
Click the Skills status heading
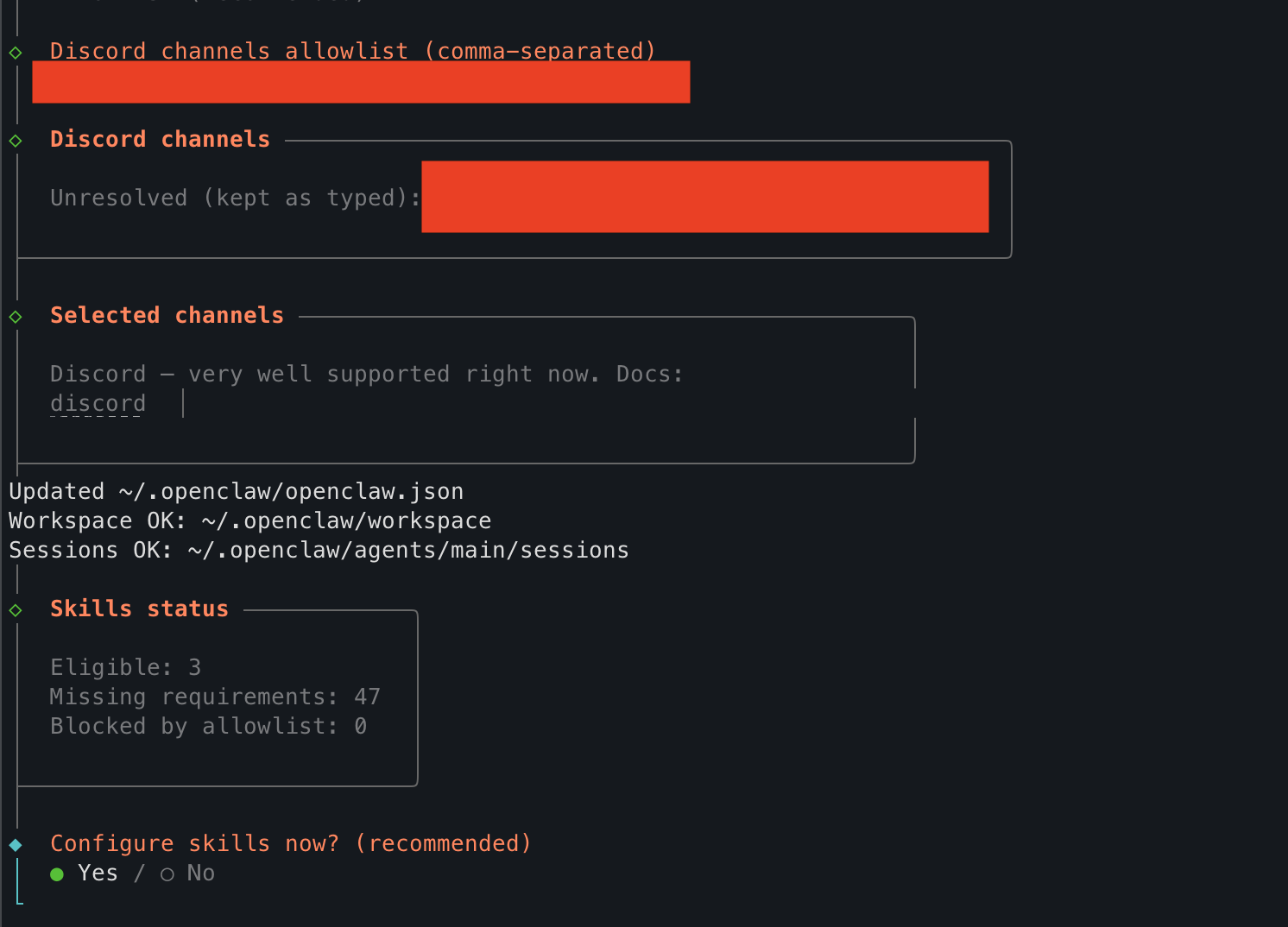pyautogui.click(x=139, y=609)
